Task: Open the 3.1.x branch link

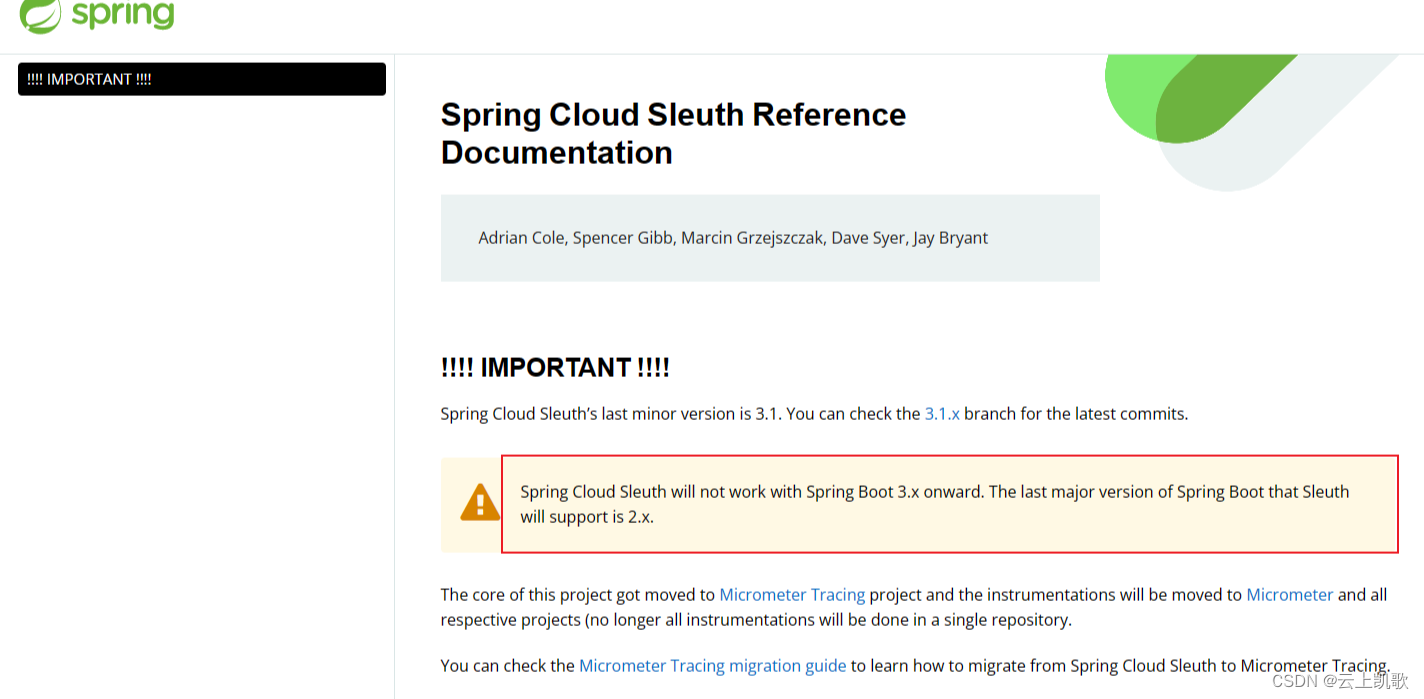Action: click(941, 413)
